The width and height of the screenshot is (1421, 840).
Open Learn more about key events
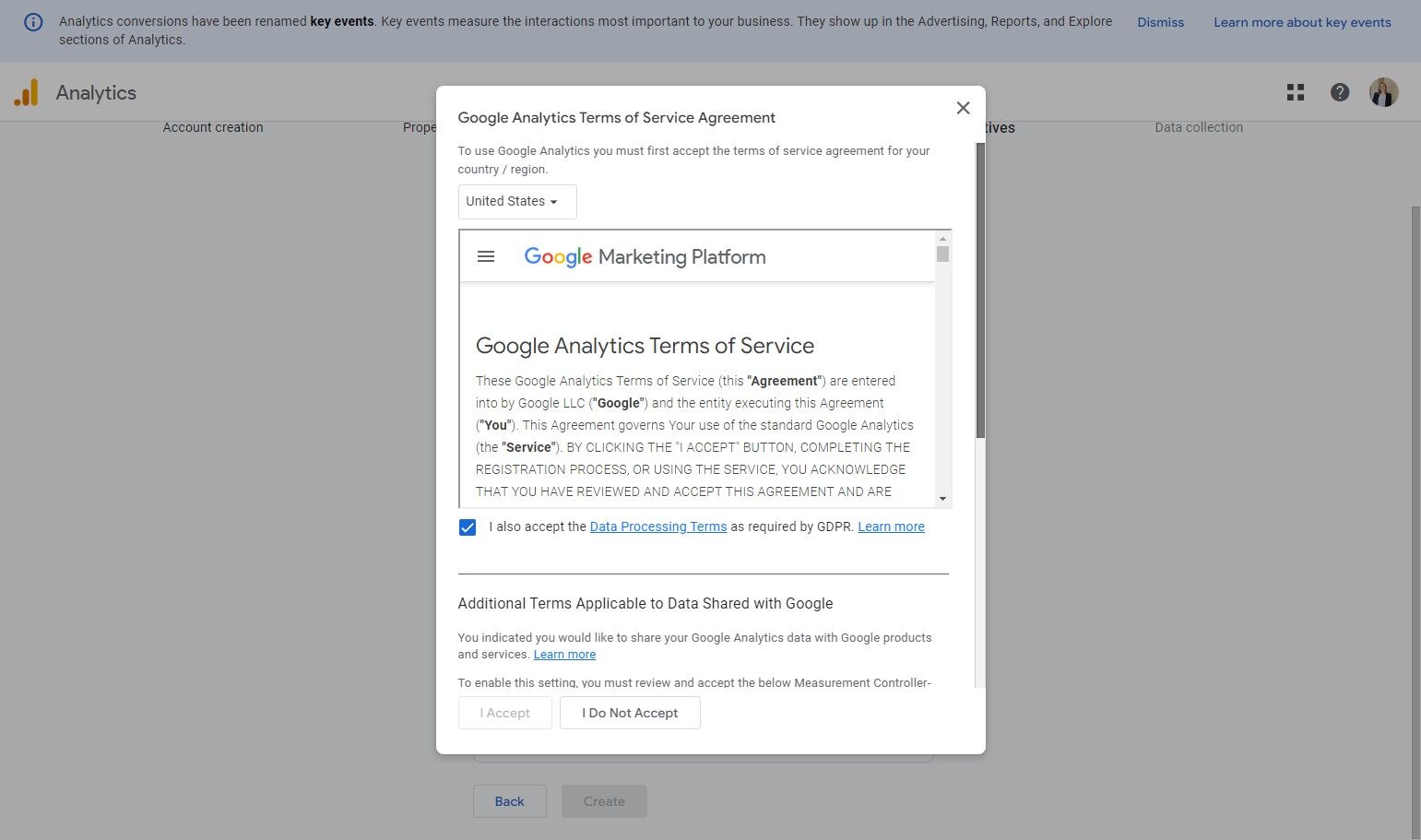point(1302,22)
